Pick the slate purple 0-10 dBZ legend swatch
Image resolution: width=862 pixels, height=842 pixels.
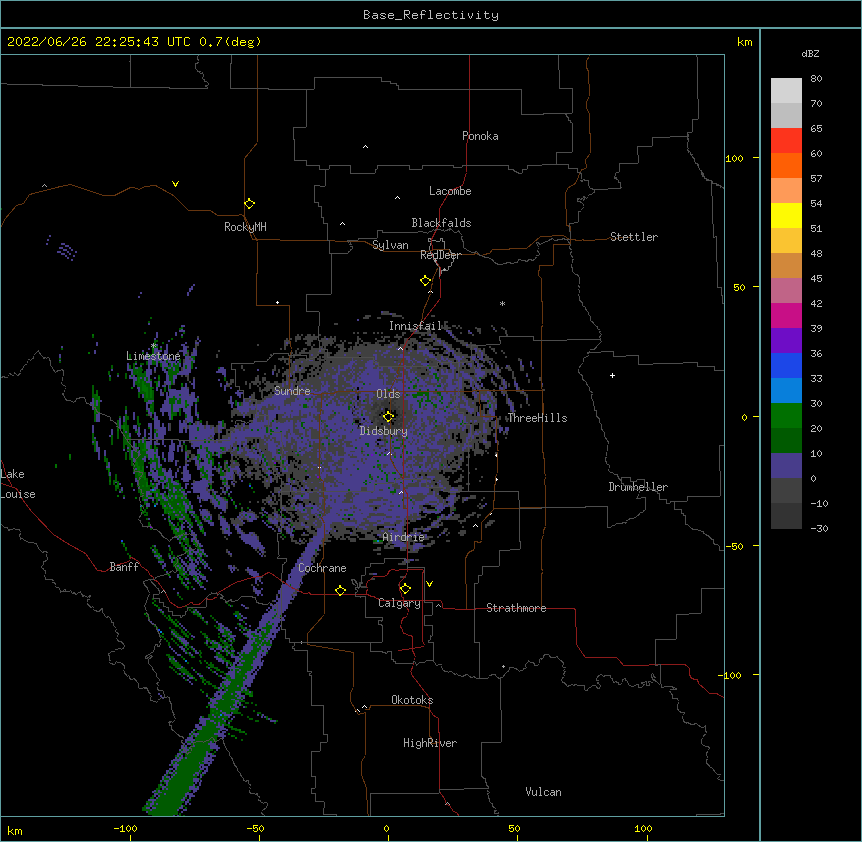tap(786, 466)
